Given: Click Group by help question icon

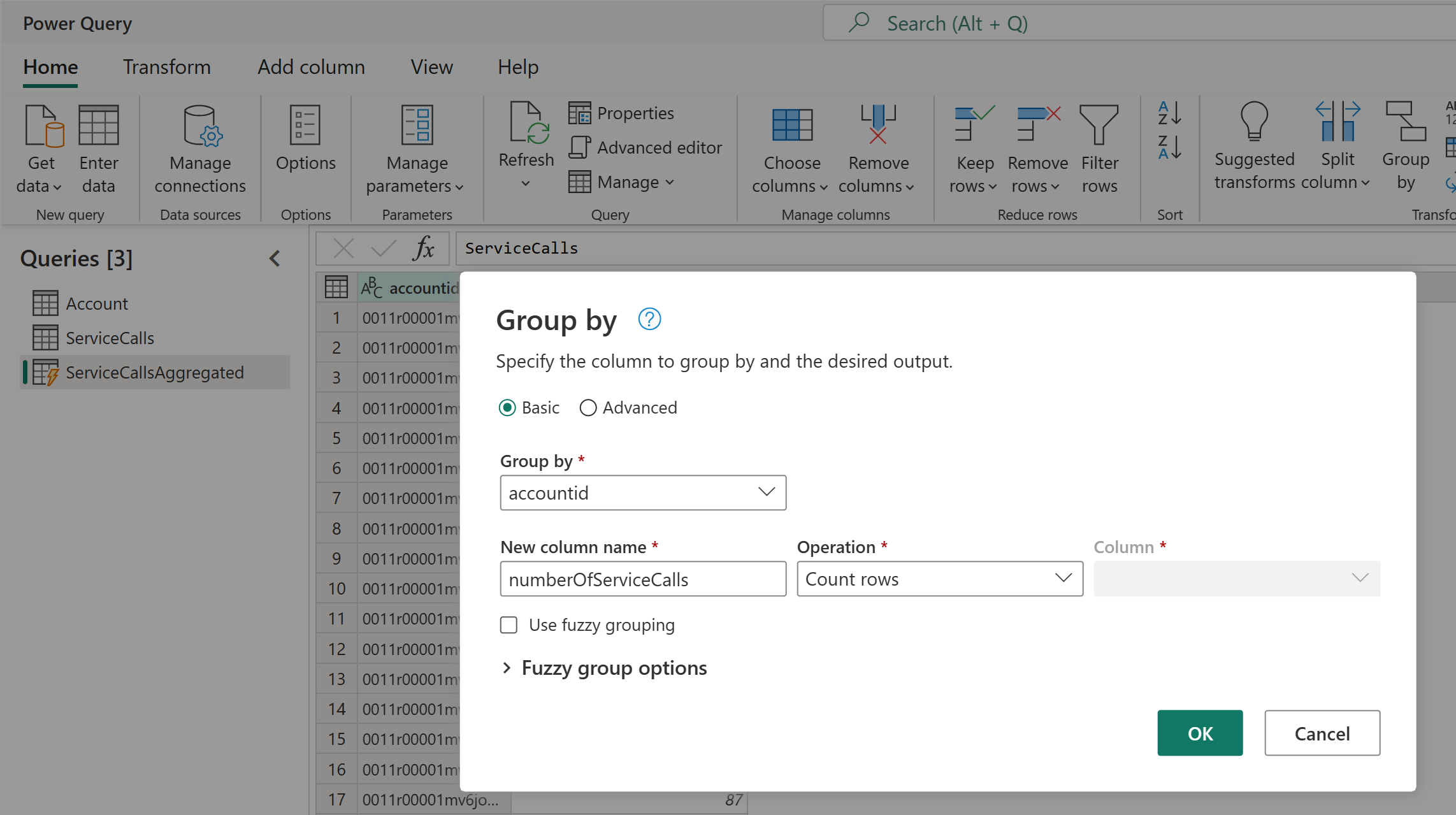Looking at the screenshot, I should [649, 319].
